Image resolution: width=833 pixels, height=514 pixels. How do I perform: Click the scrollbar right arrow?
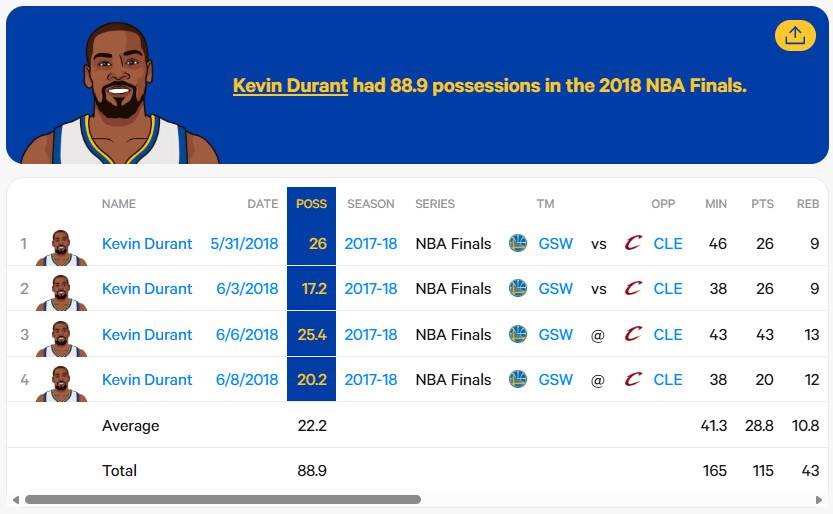[818, 500]
